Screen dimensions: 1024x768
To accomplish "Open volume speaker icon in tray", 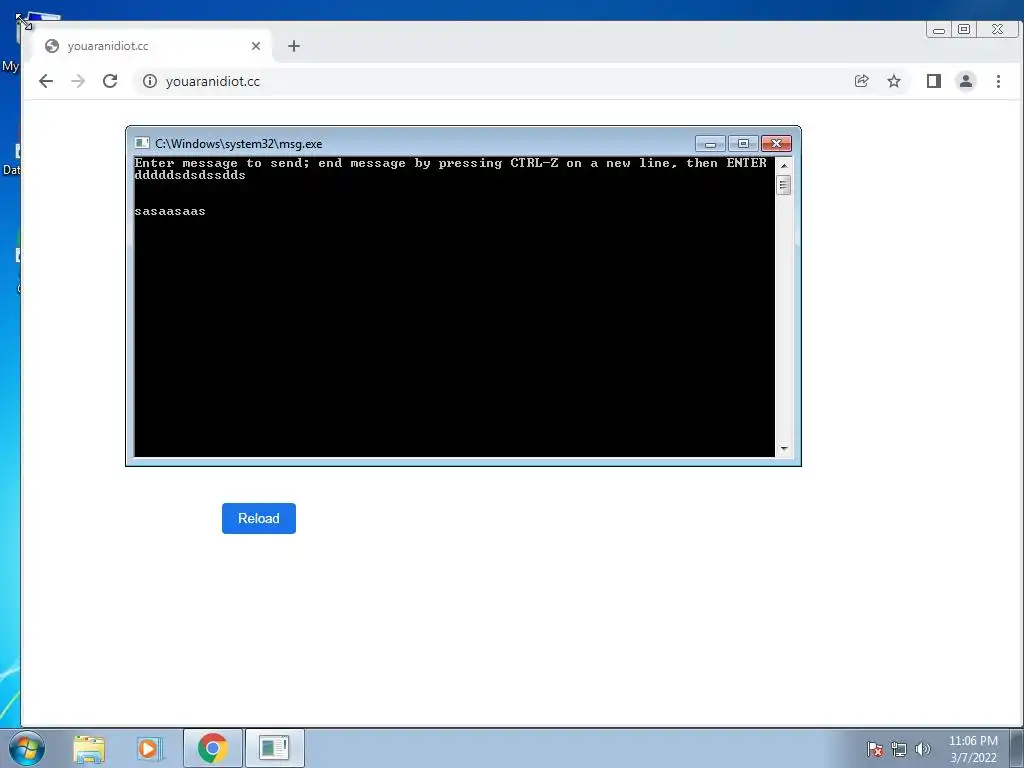I will tap(922, 749).
